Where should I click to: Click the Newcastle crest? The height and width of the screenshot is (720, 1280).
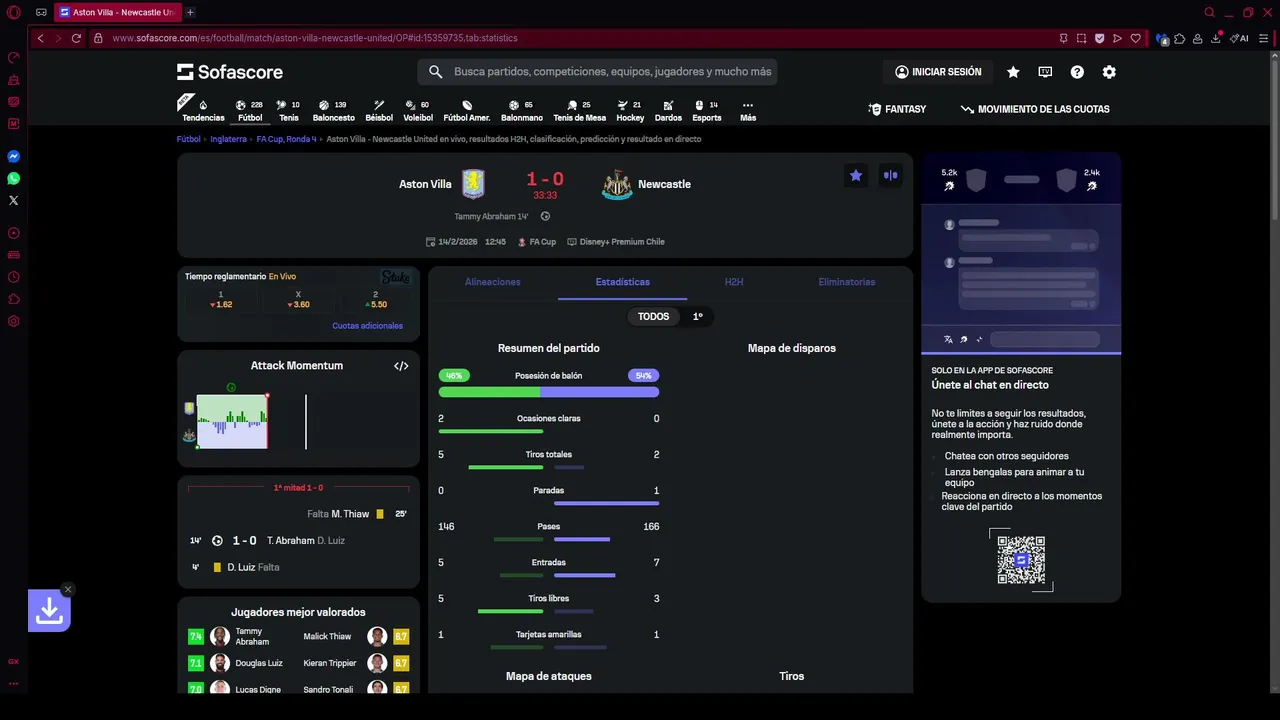coord(617,184)
